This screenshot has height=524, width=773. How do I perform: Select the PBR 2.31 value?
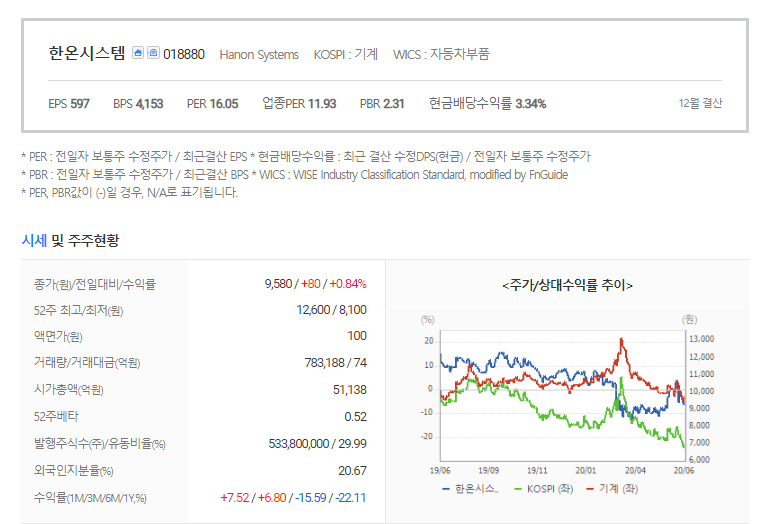(382, 104)
